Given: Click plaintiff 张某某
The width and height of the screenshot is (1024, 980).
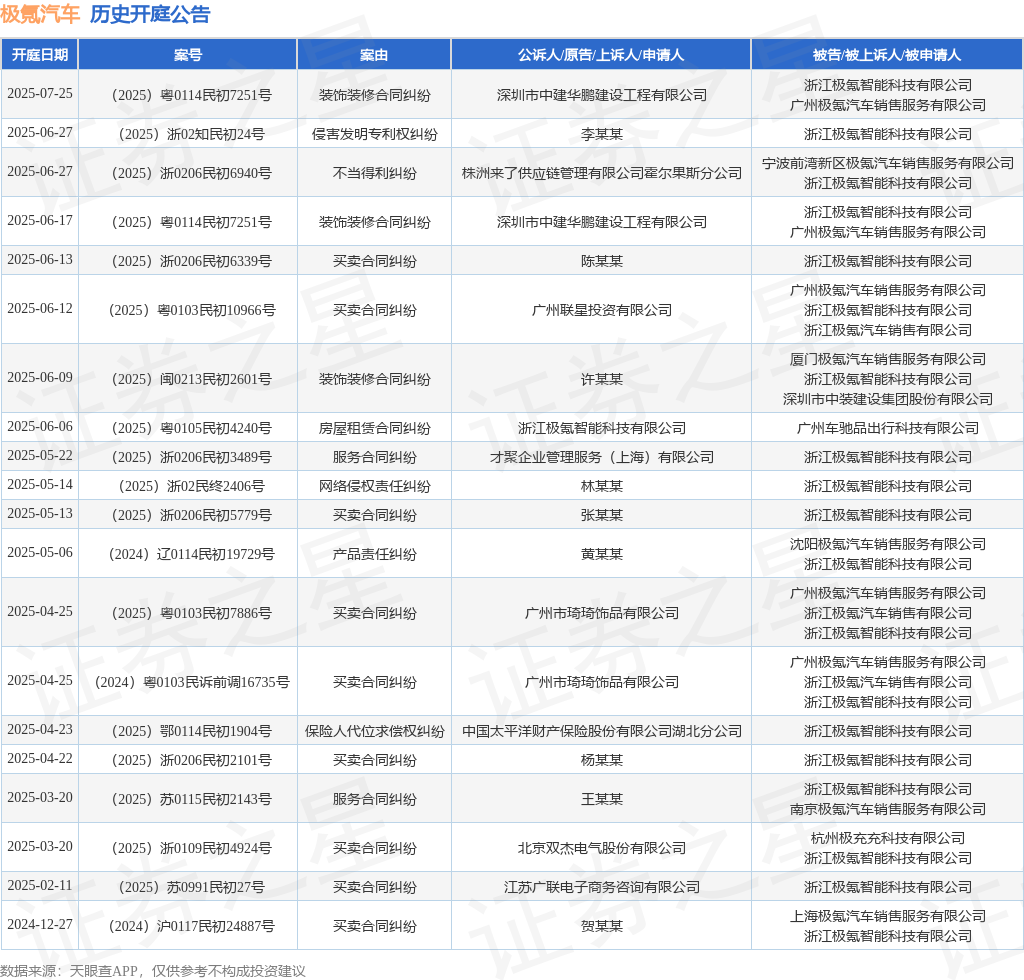Looking at the screenshot, I should (x=601, y=515).
